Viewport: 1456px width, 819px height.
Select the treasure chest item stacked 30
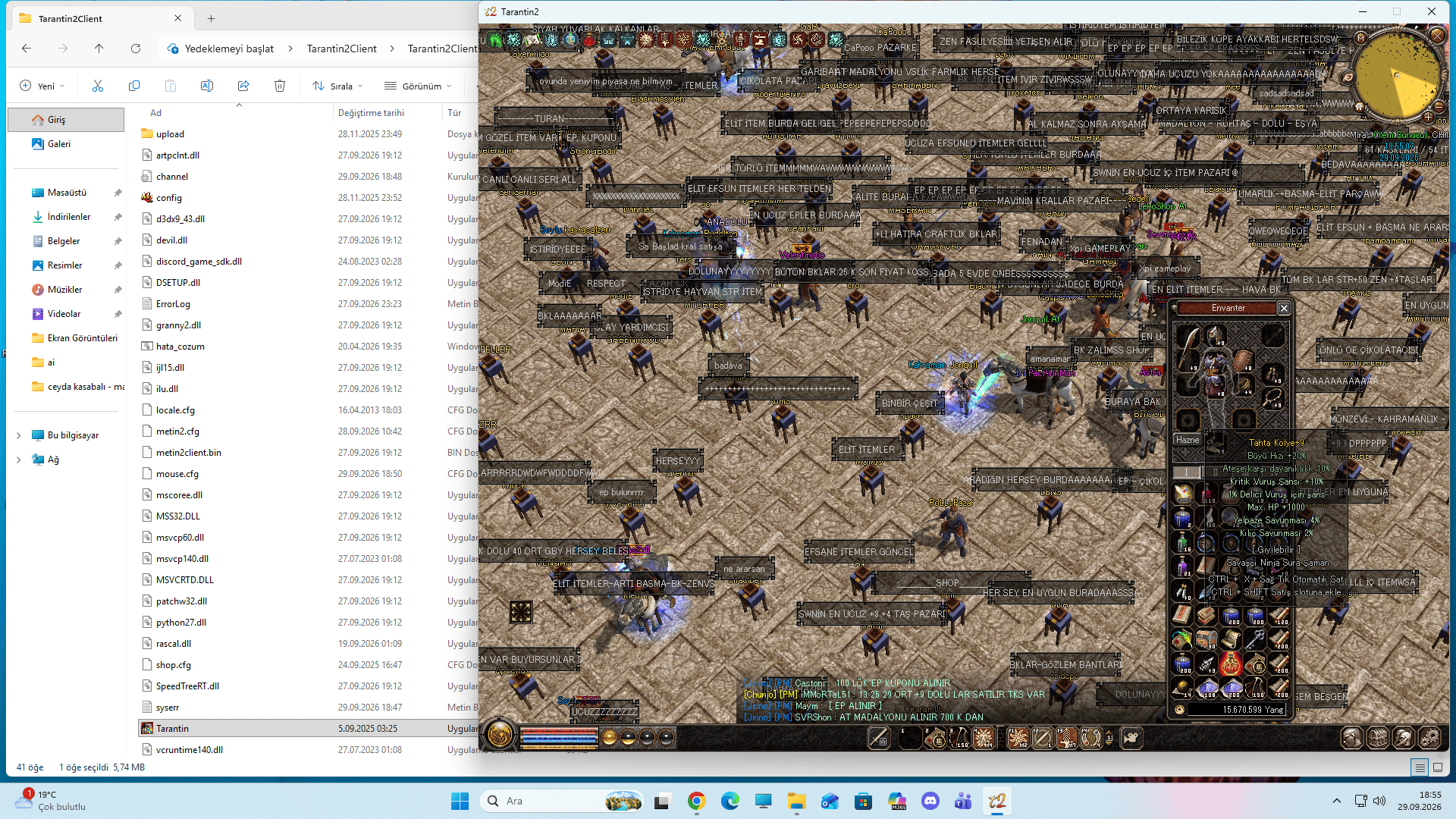pos(1207,639)
